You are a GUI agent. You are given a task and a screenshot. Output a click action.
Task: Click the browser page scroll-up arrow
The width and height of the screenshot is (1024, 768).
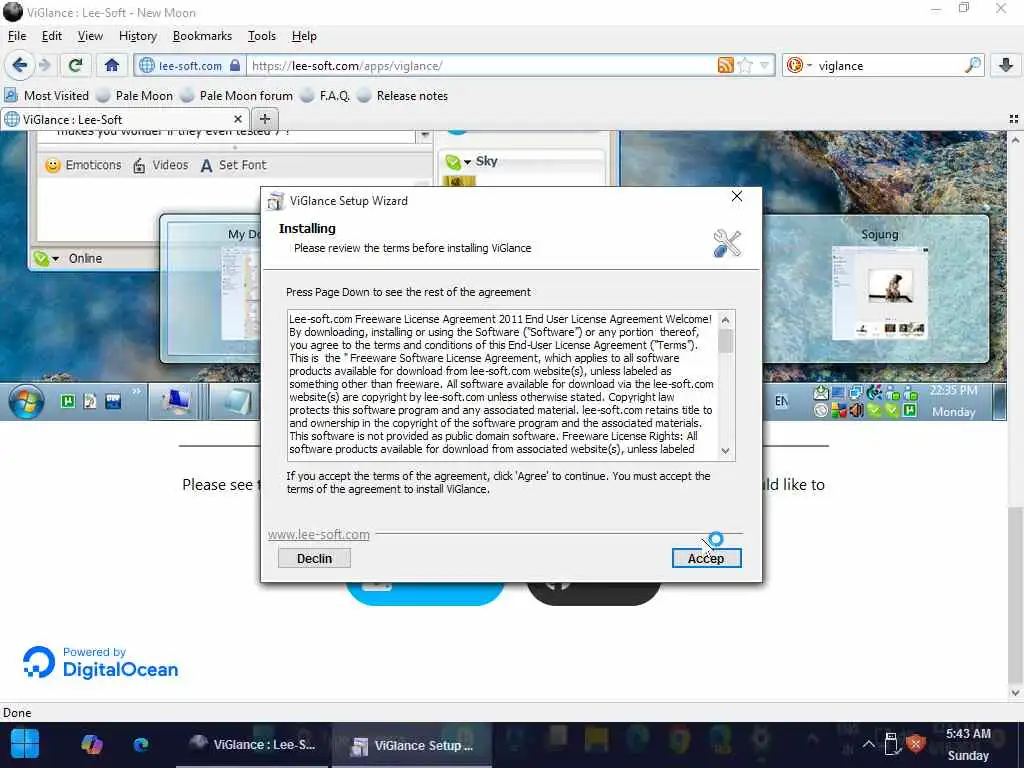pyautogui.click(x=1016, y=140)
